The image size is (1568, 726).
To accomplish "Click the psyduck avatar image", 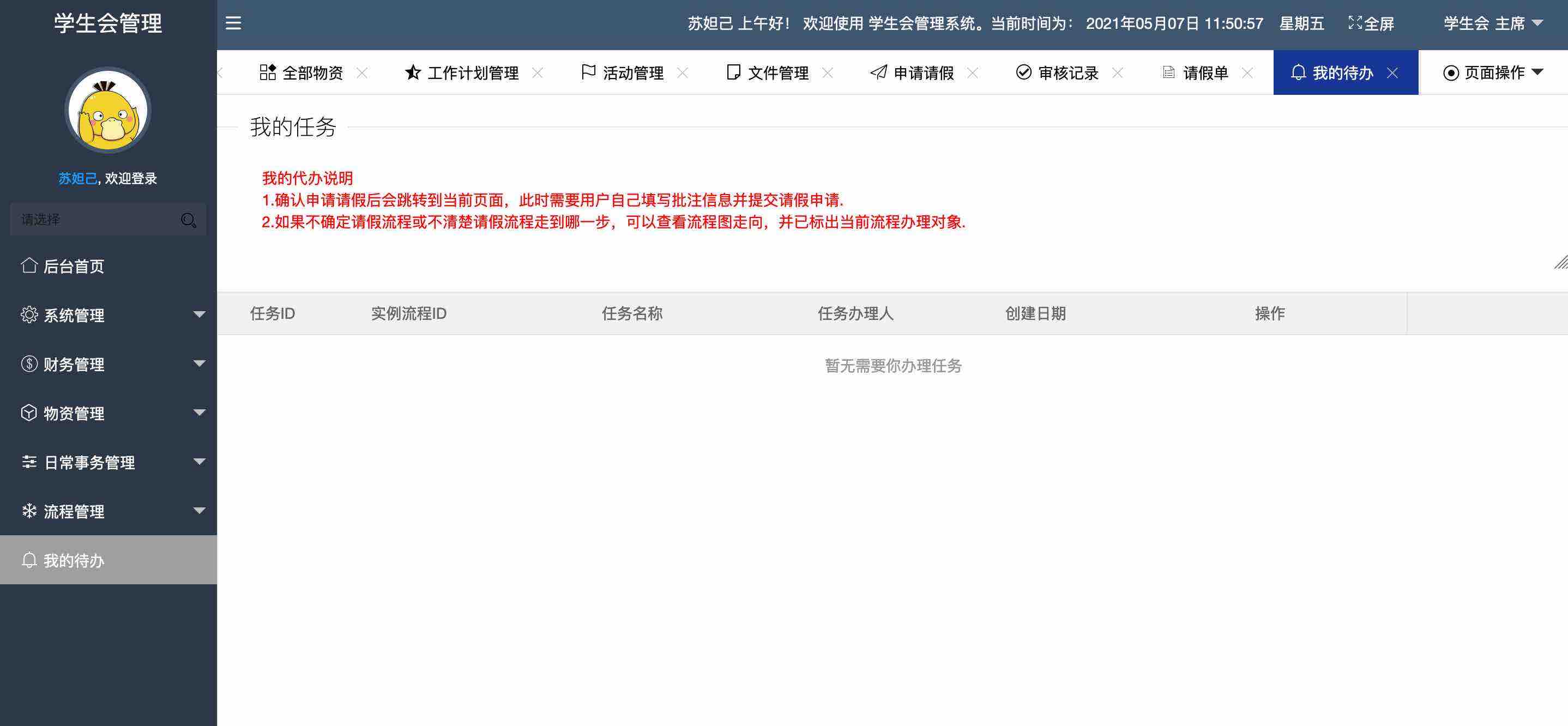I will (108, 111).
